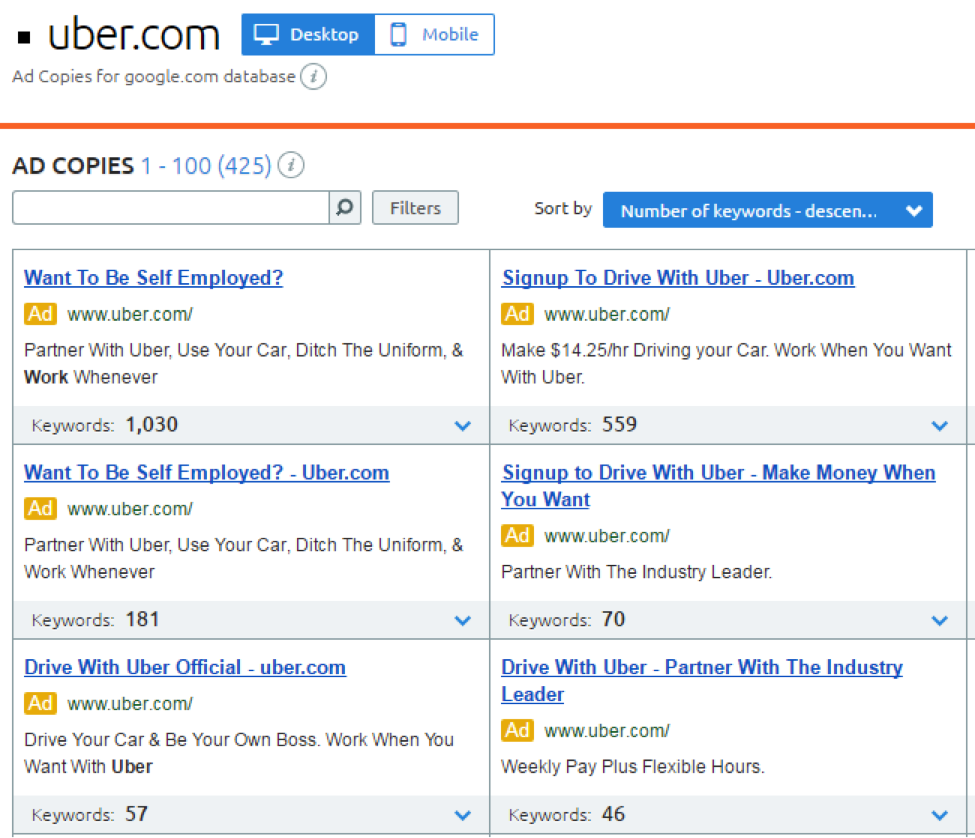This screenshot has height=838, width=975.
Task: Open 'Drive With Uber Official - uber.com' link
Action: (185, 667)
